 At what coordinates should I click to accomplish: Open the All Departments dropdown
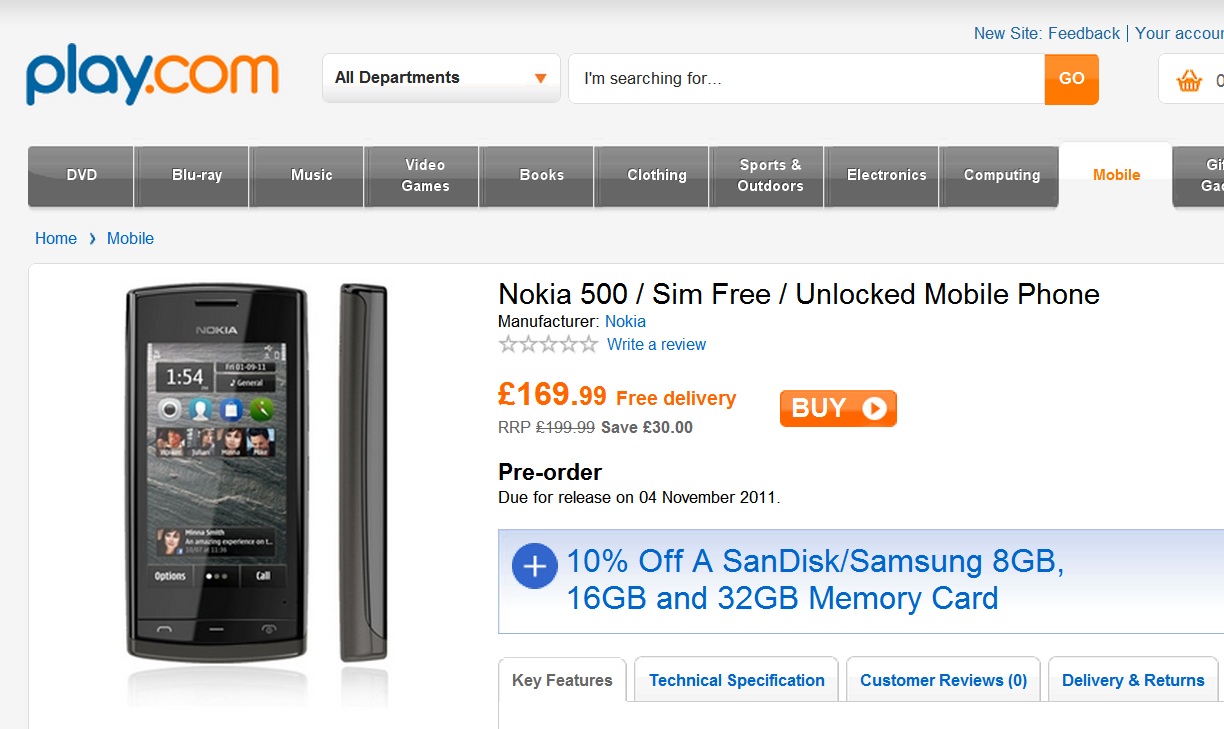(x=441, y=78)
